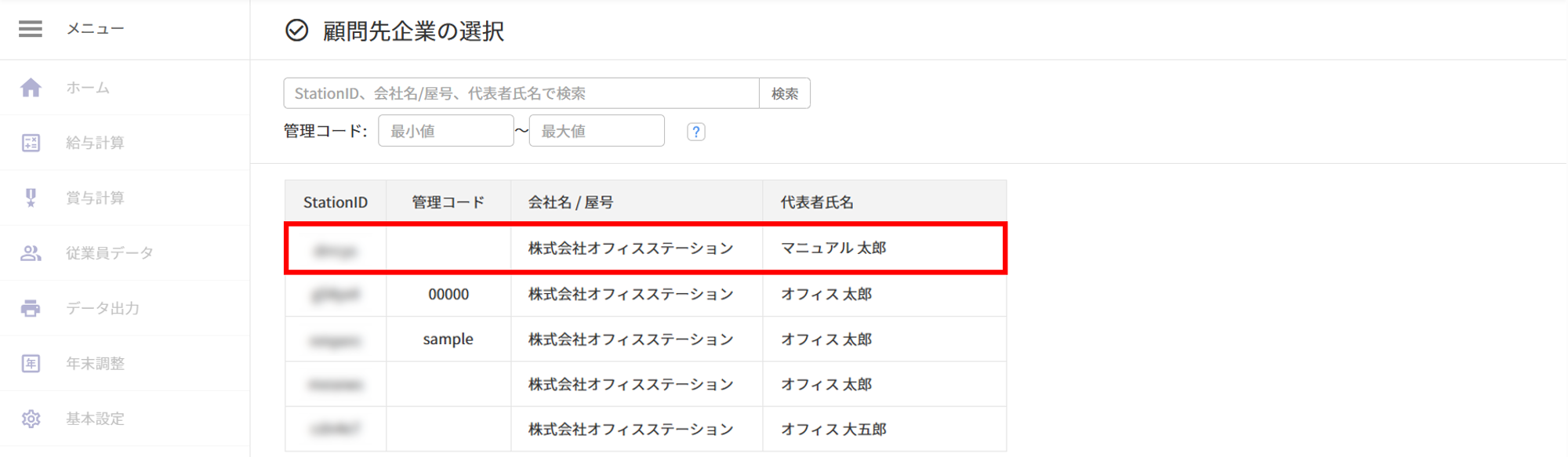Screen dimensions: 1568x457
Task: Focus the StationID company search field
Action: click(521, 93)
